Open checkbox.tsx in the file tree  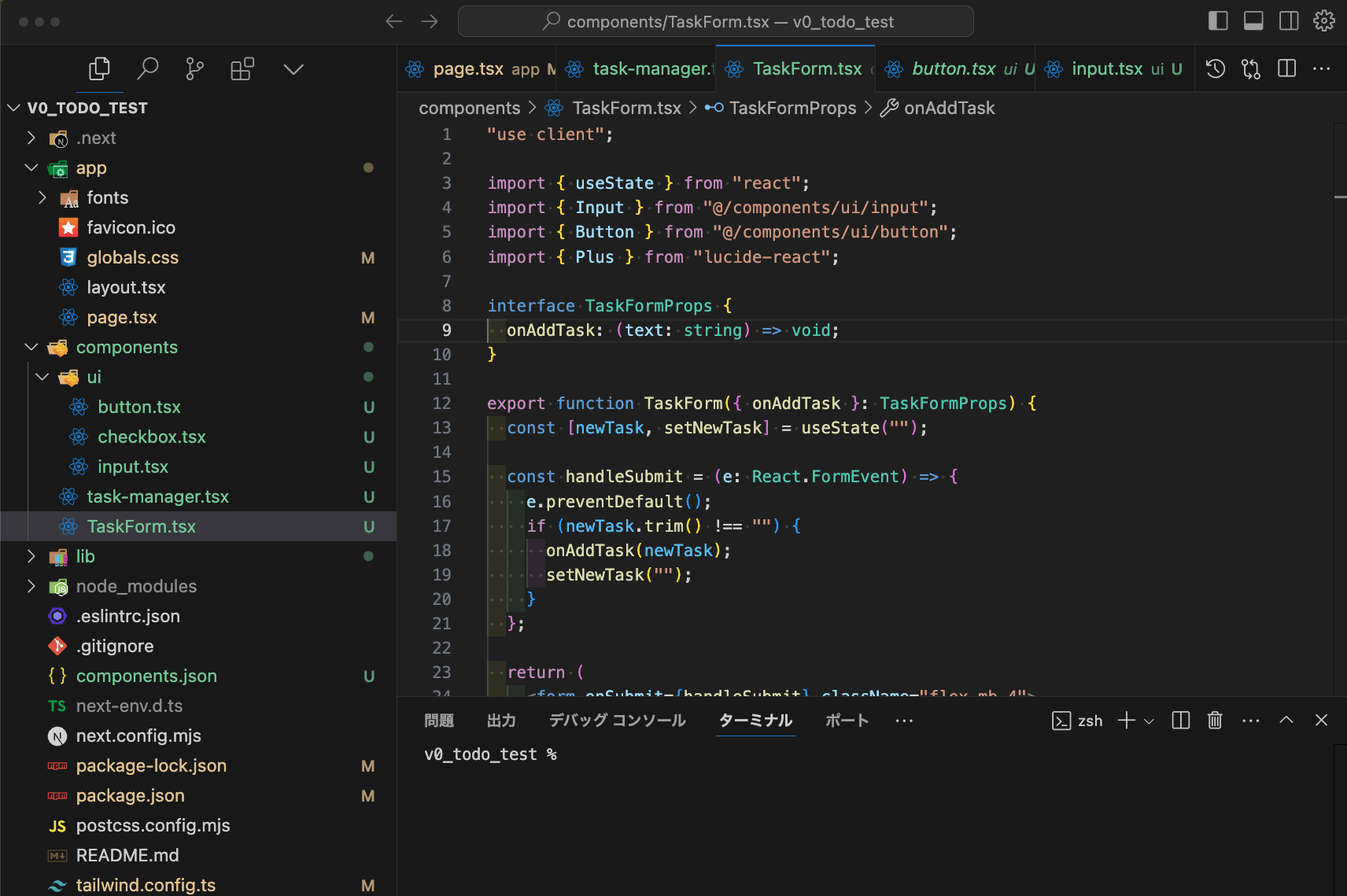click(151, 437)
